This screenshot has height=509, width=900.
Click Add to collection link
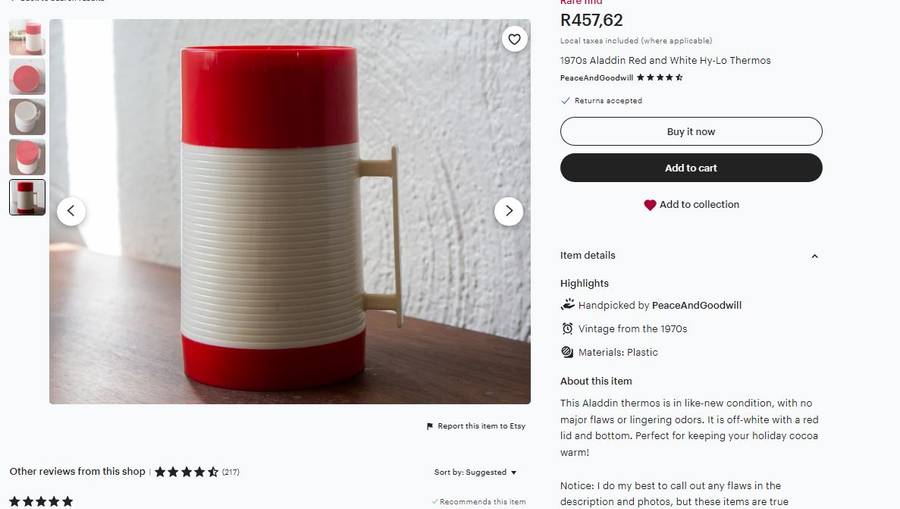[699, 205]
